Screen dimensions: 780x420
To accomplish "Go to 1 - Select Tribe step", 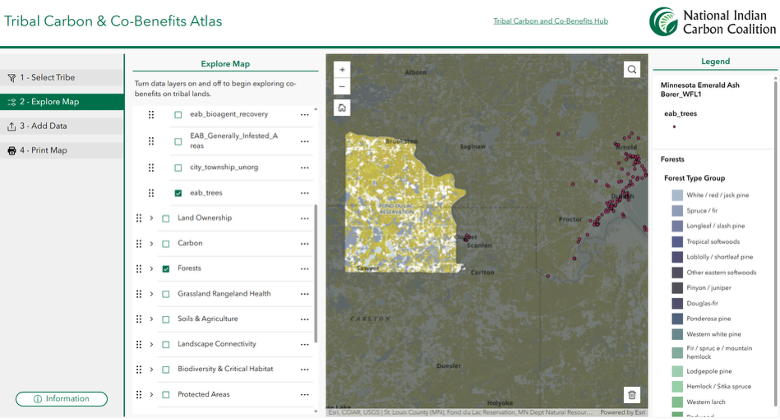I will (62, 78).
